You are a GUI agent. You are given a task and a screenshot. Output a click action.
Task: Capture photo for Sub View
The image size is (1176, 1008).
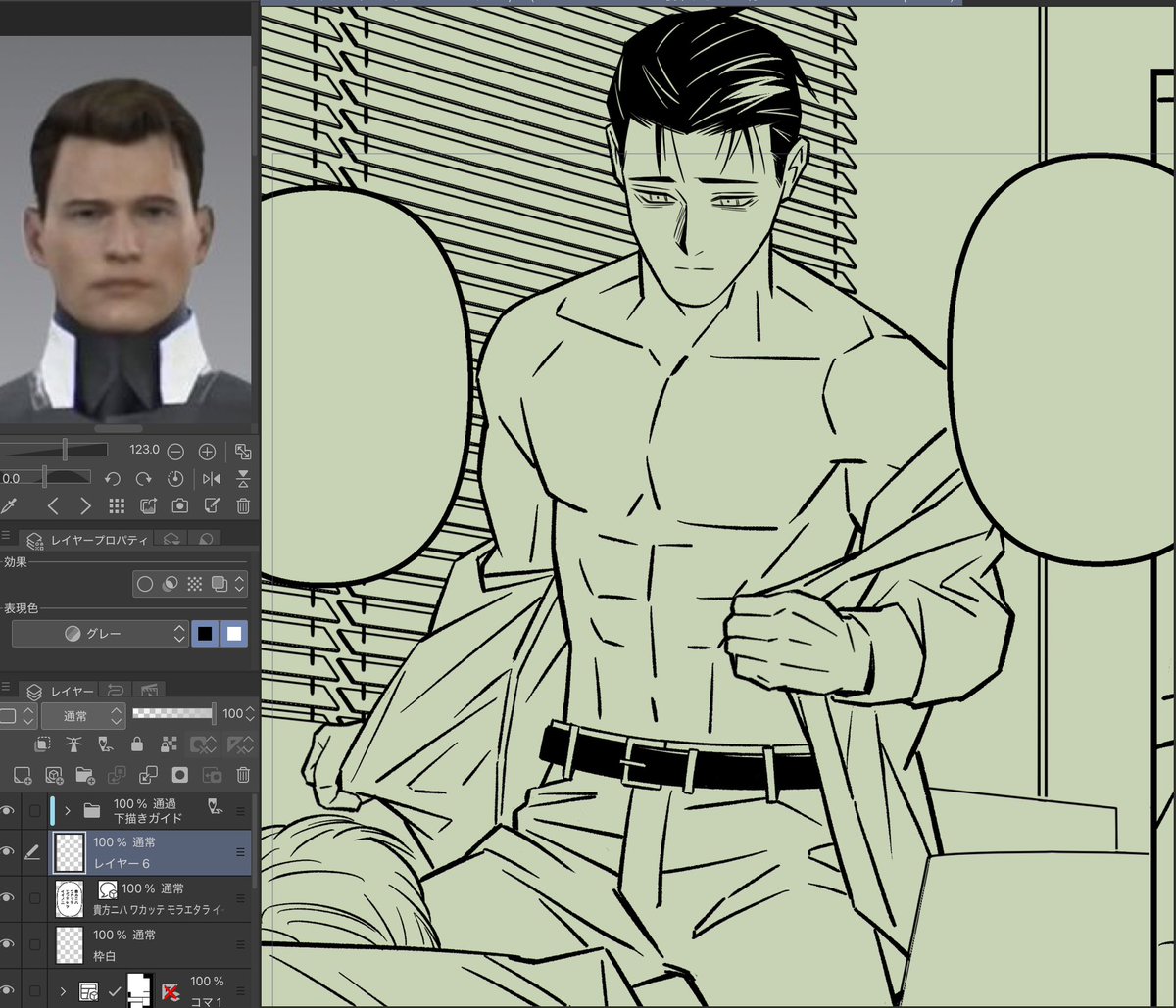tap(180, 506)
